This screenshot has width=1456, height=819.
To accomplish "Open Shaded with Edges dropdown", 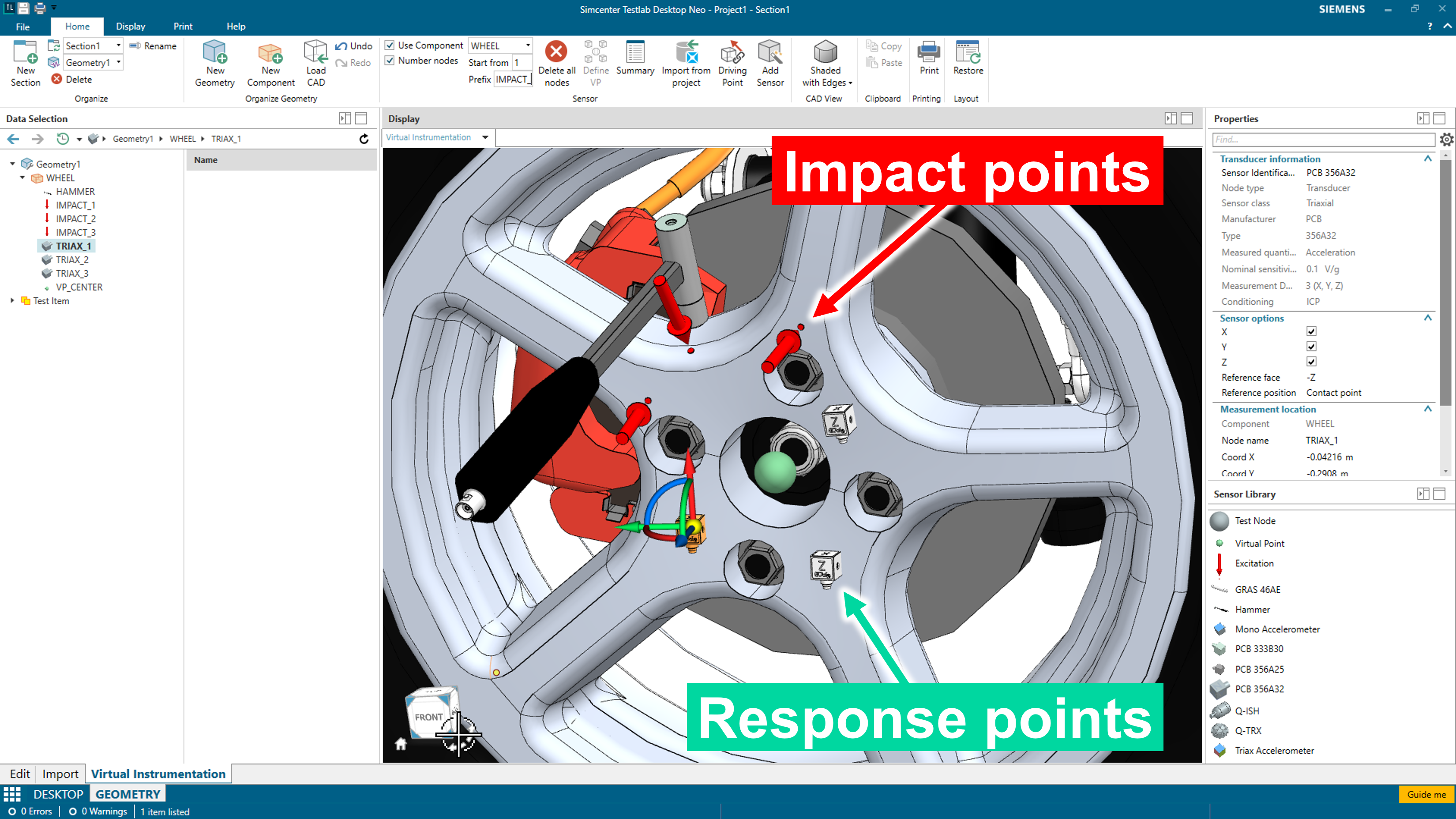I will coord(850,83).
